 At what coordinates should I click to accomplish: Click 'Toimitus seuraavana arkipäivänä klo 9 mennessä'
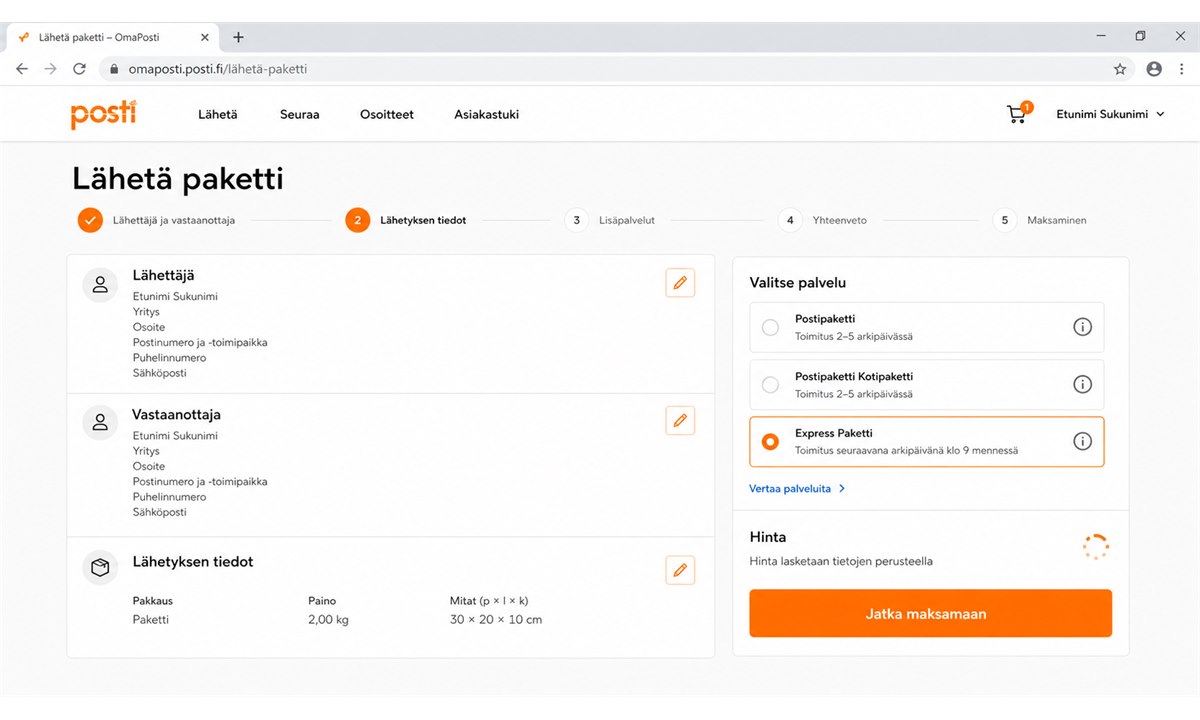[x=907, y=451]
